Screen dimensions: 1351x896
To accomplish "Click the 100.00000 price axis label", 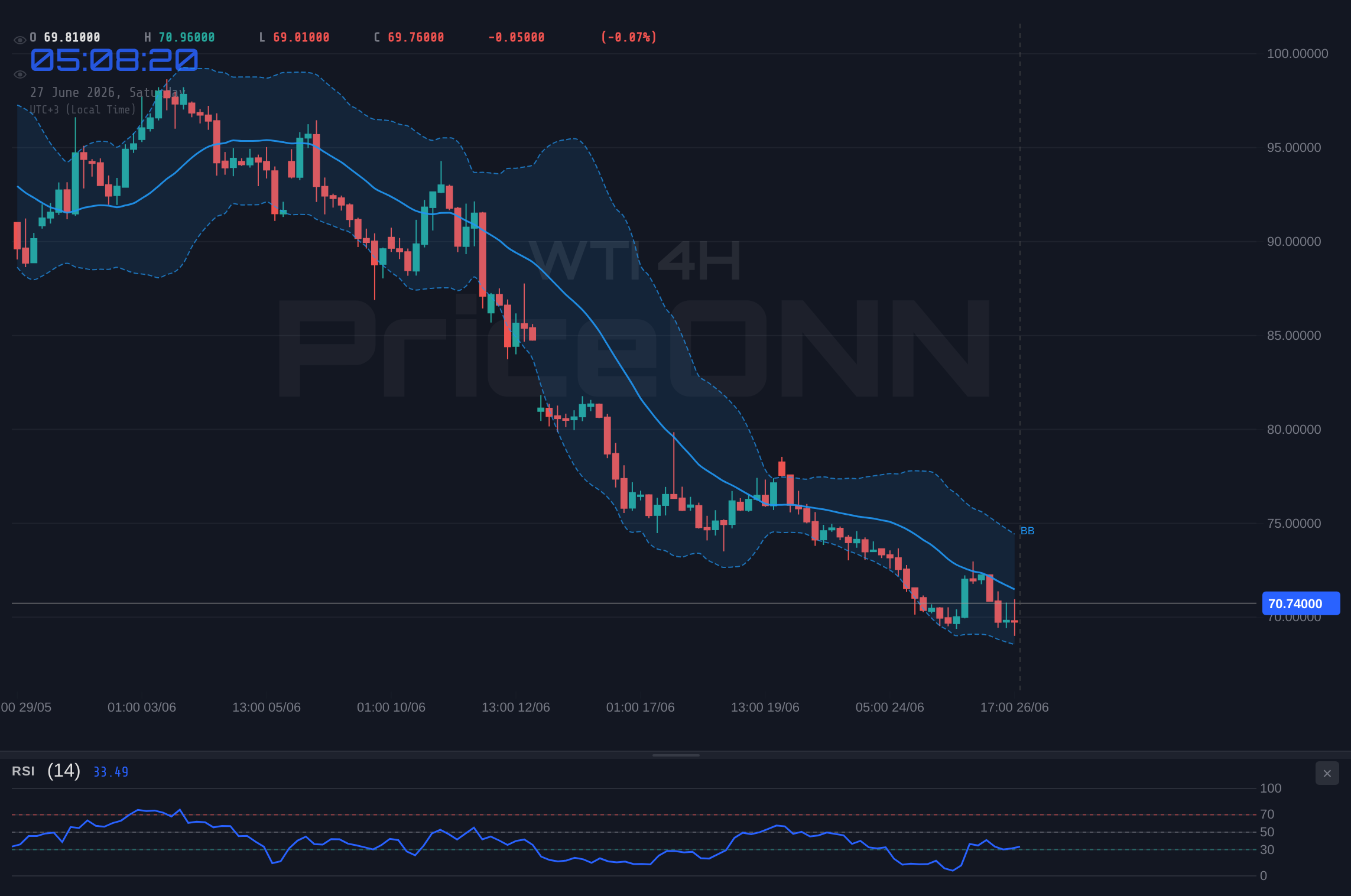I will tap(1297, 54).
